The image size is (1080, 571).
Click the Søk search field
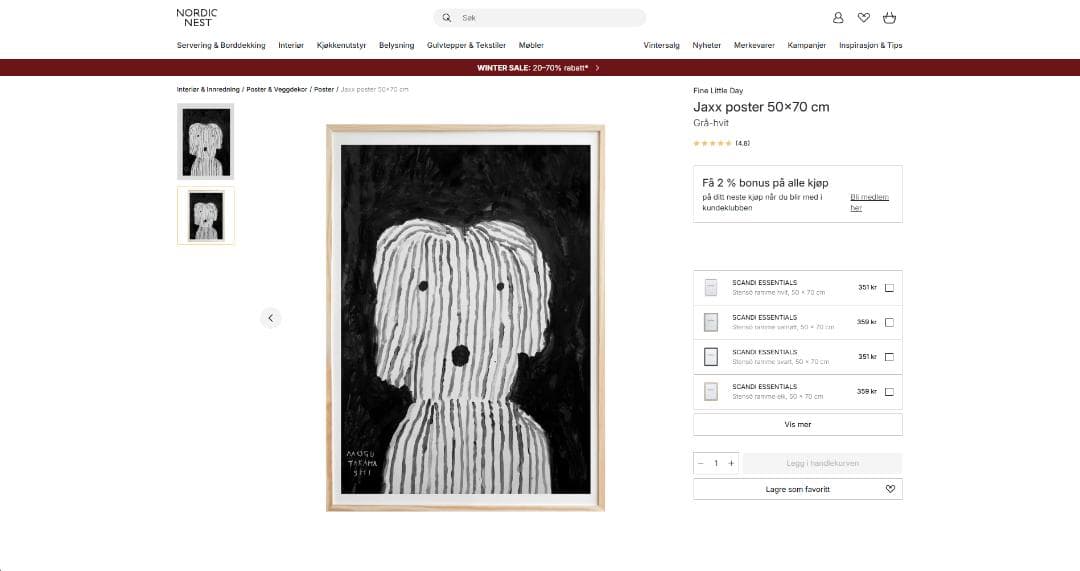[x=539, y=18]
